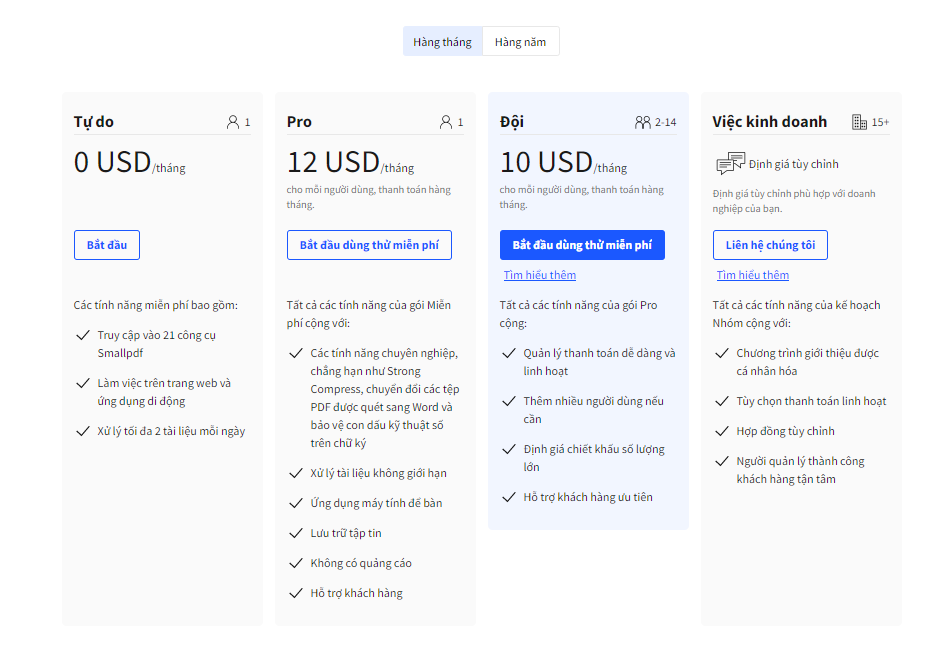Click the Lưu trữ tập tin feature text

coord(346,533)
